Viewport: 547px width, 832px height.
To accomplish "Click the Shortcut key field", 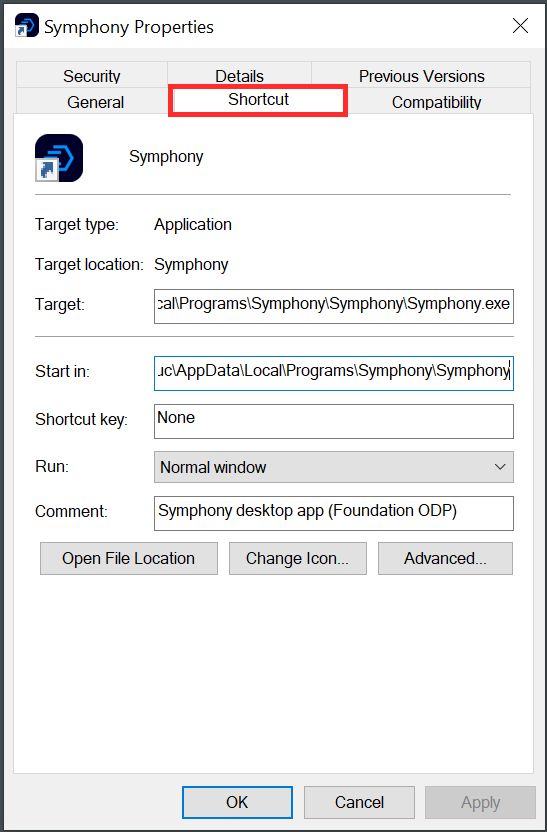I will click(x=334, y=421).
